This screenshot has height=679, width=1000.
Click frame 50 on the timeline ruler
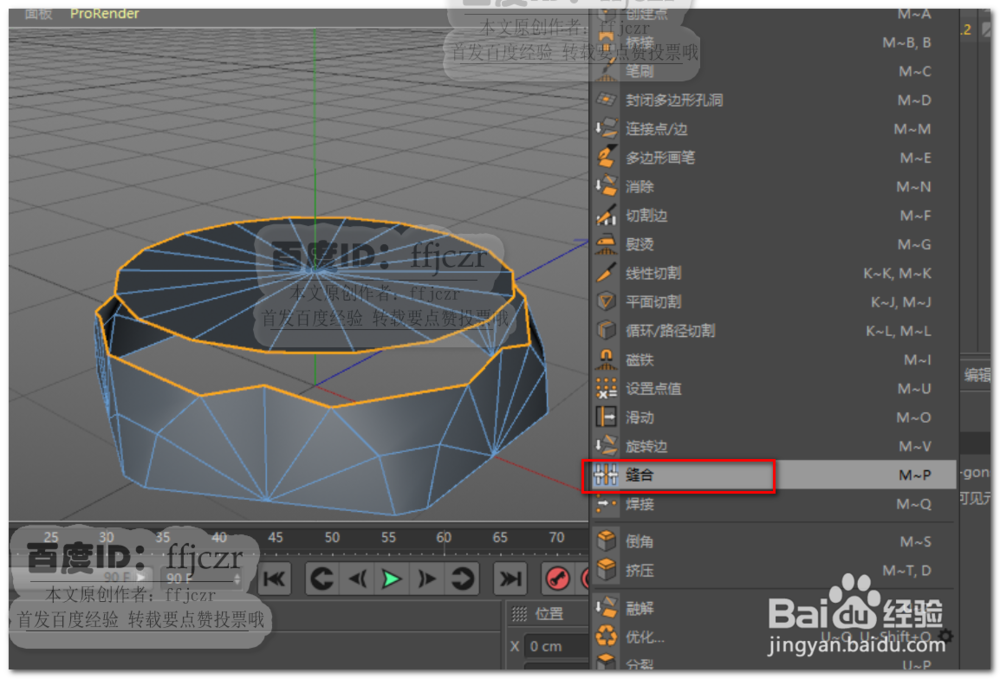(332, 537)
